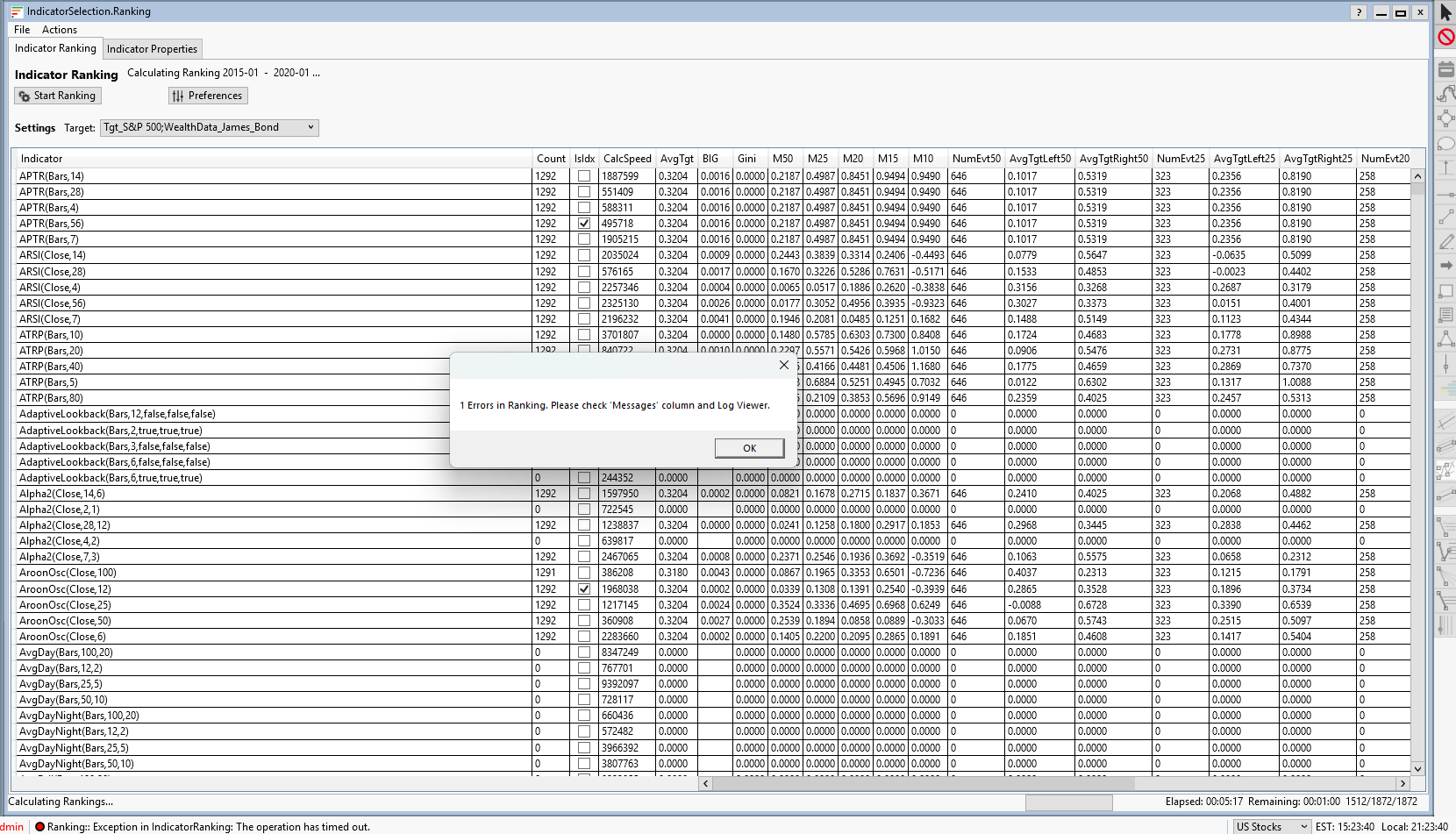The image size is (1456, 834).
Task: Select the triangle drawing tool
Action: tap(1445, 339)
